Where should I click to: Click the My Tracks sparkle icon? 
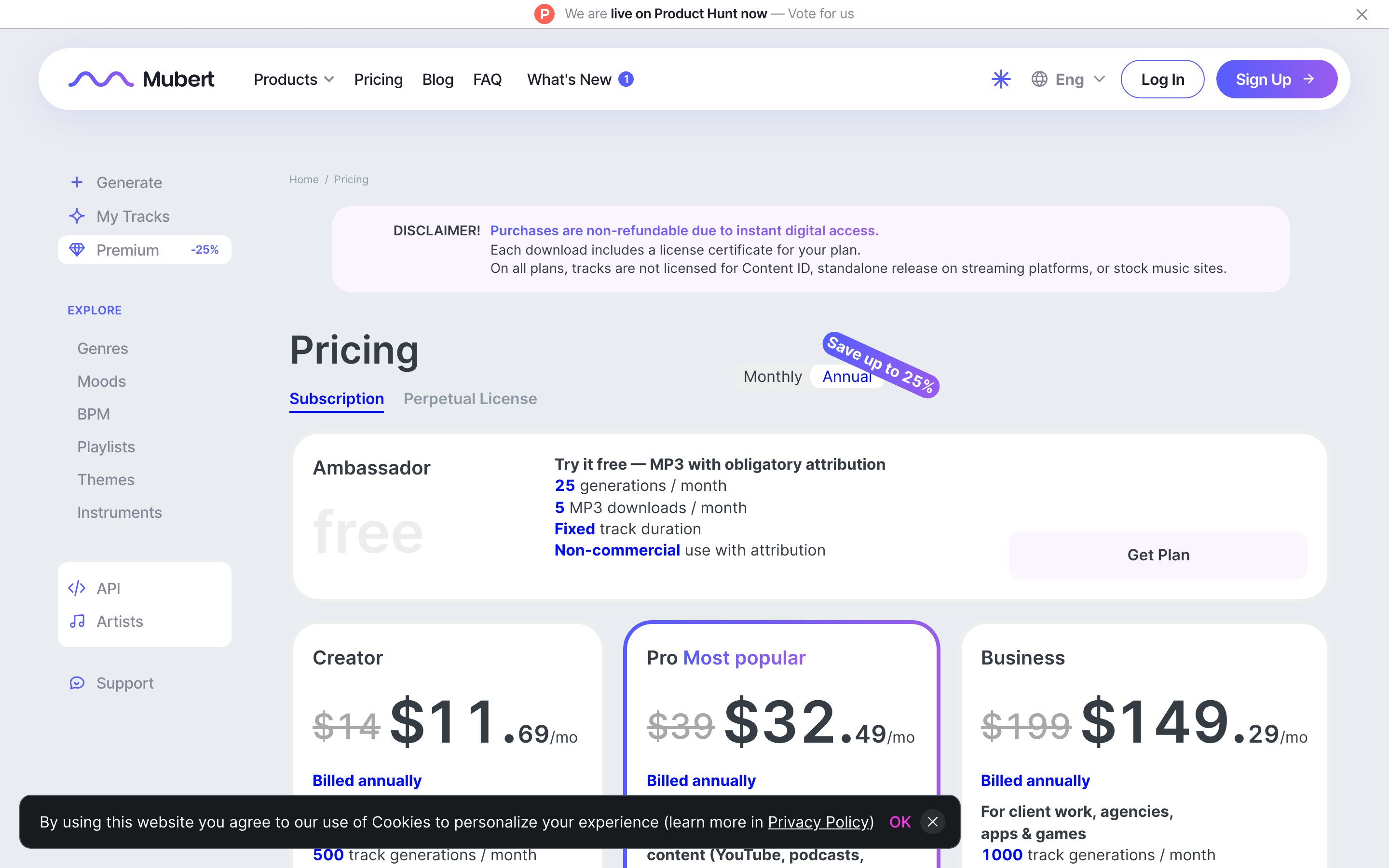click(x=77, y=217)
